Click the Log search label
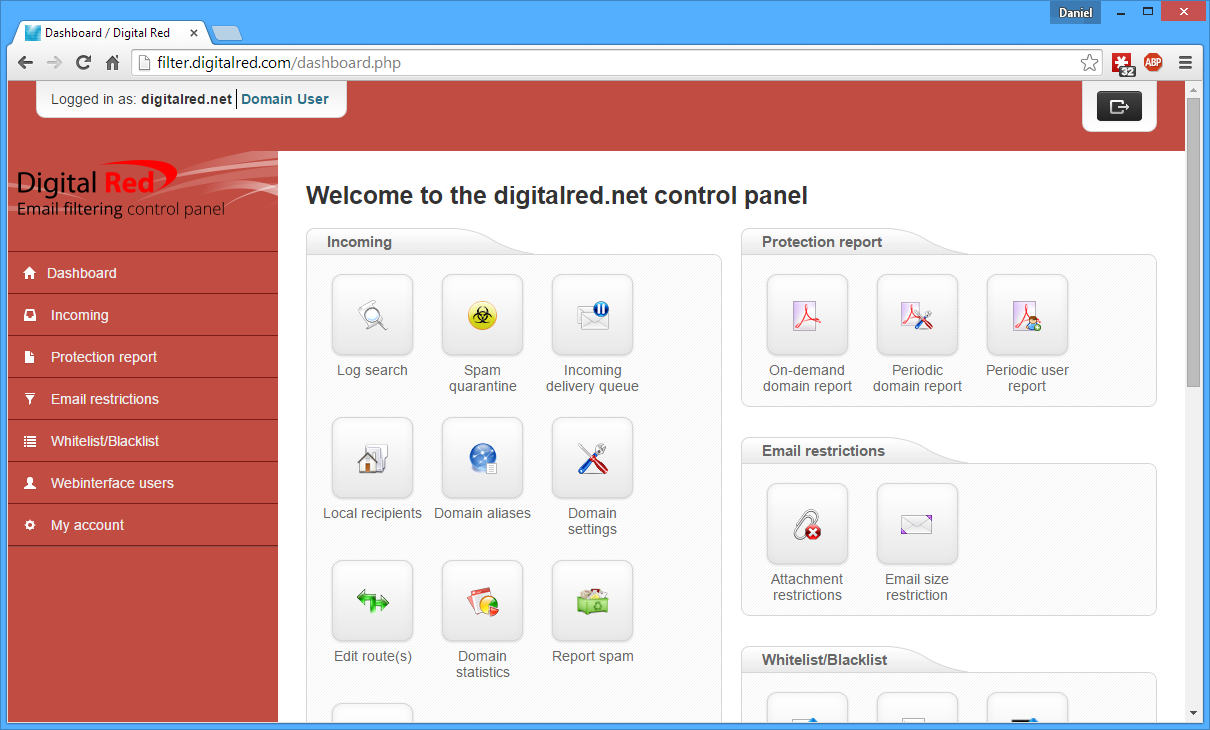This screenshot has height=730, width=1210. coord(372,370)
